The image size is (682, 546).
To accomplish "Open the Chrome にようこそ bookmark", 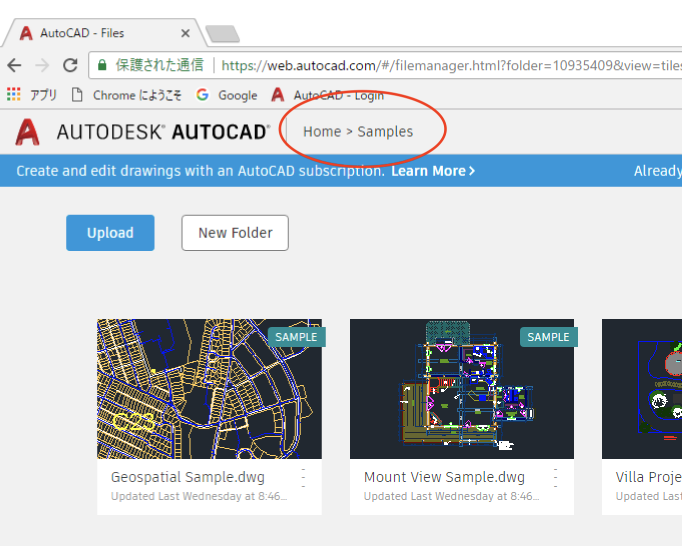I will [x=127, y=95].
